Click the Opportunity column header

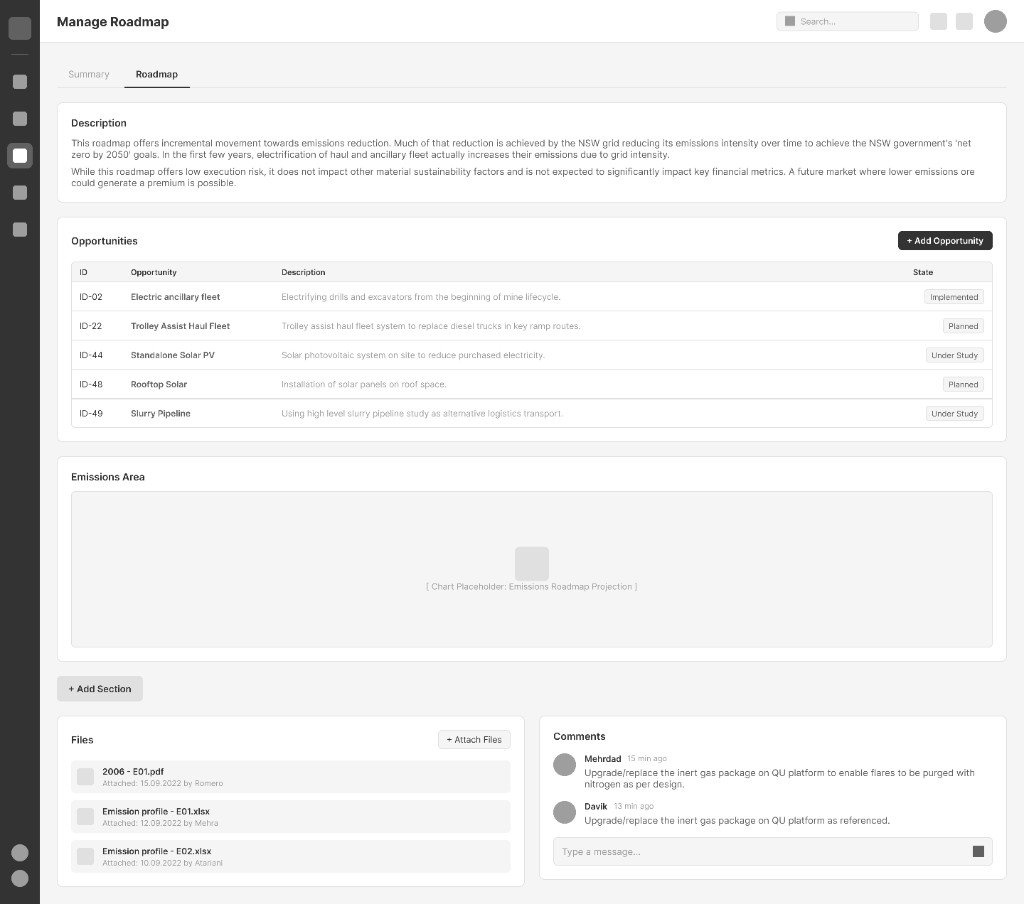click(153, 272)
